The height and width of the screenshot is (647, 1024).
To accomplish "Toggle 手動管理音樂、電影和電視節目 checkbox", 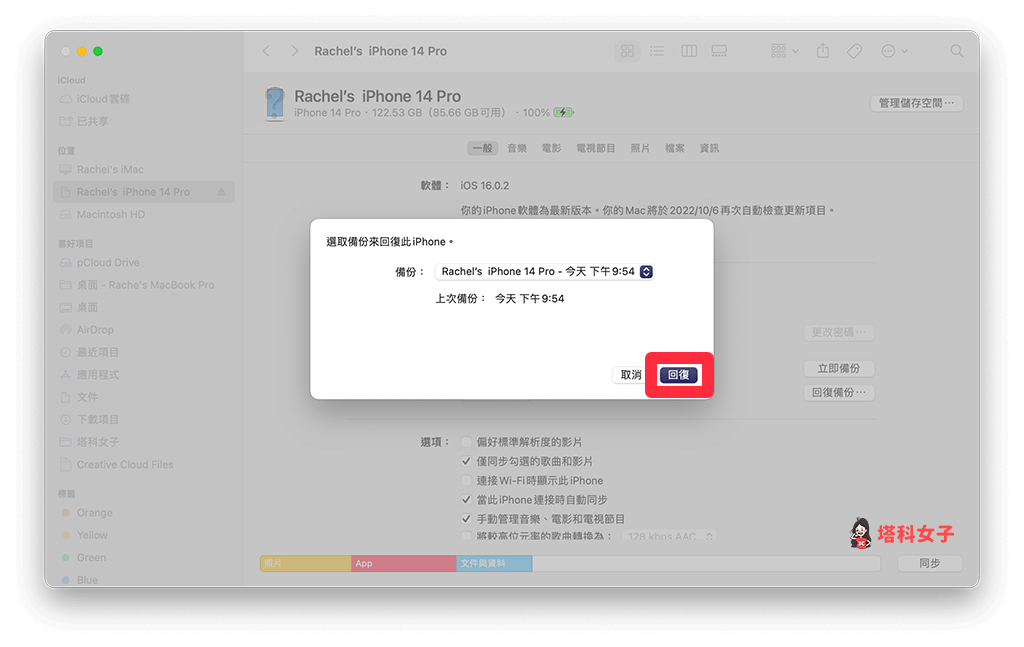I will [x=466, y=519].
